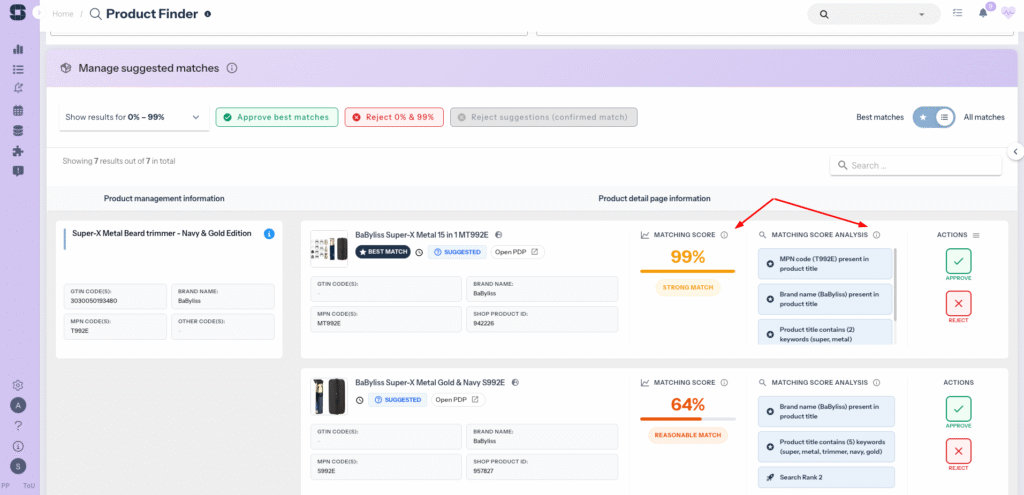This screenshot has height=495, width=1024.
Task: Collapse the right side panel chevron
Action: (1015, 152)
